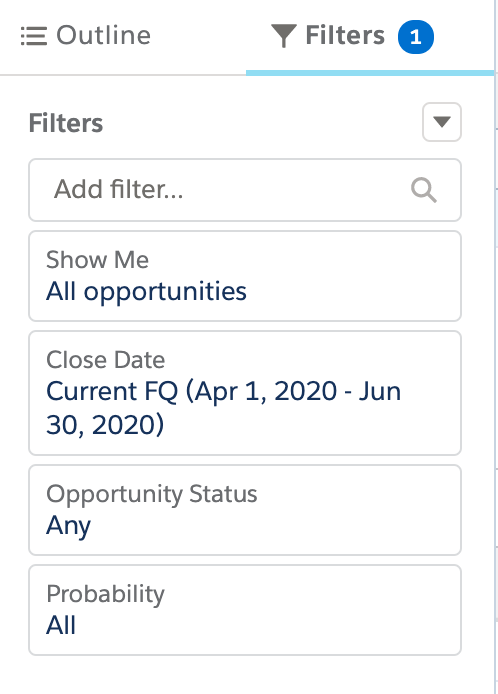Screen dimensions: 498x694
Task: Click the Outline list icon
Action: (34, 36)
